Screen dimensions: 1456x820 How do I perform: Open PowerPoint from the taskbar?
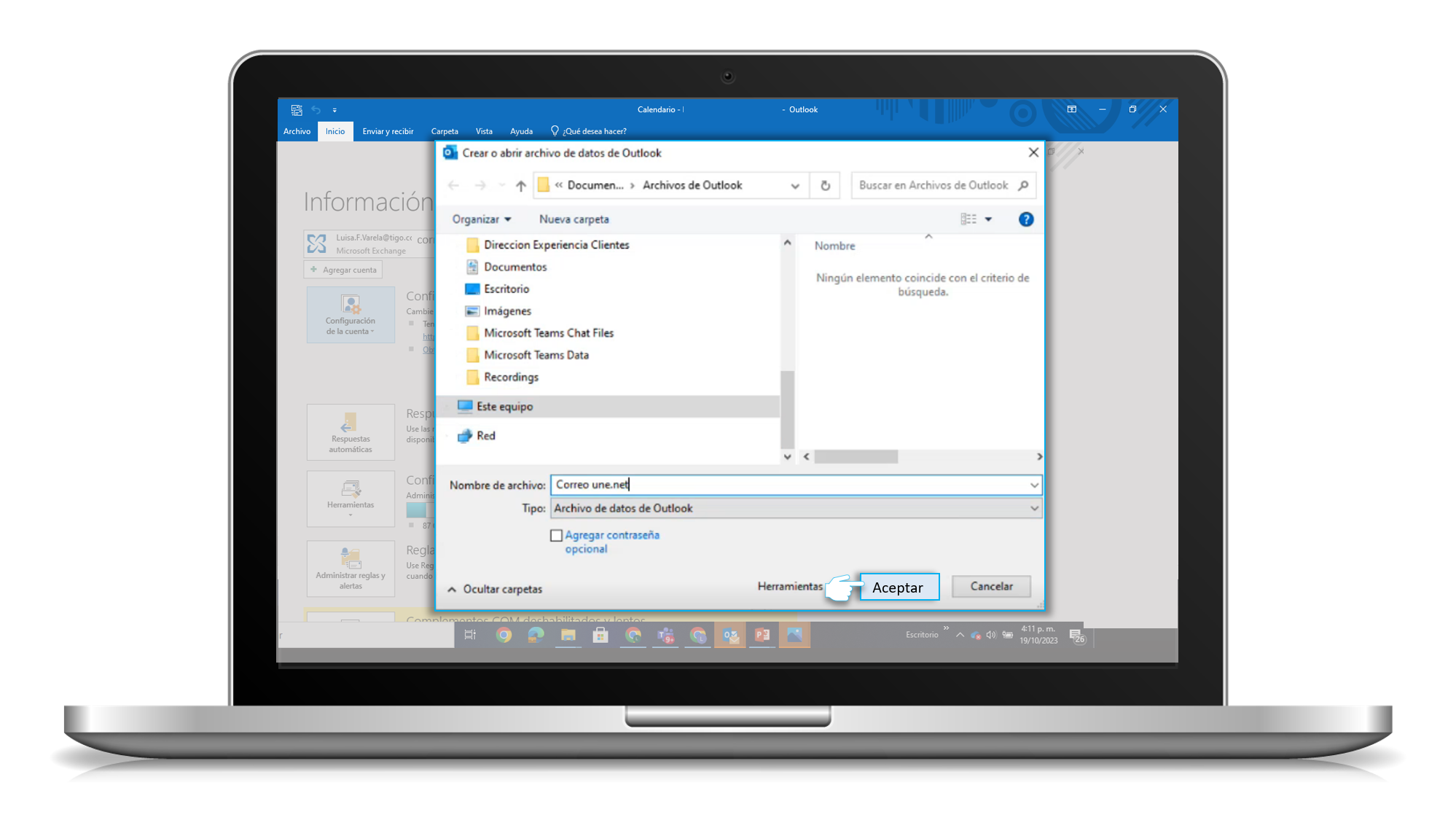pos(762,635)
